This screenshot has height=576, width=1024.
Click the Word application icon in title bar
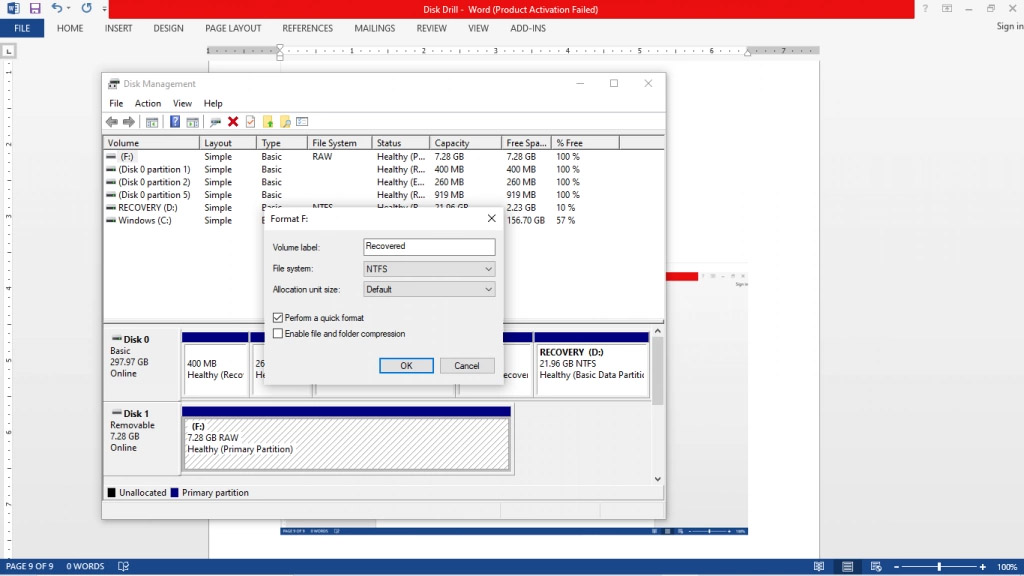tap(13, 8)
